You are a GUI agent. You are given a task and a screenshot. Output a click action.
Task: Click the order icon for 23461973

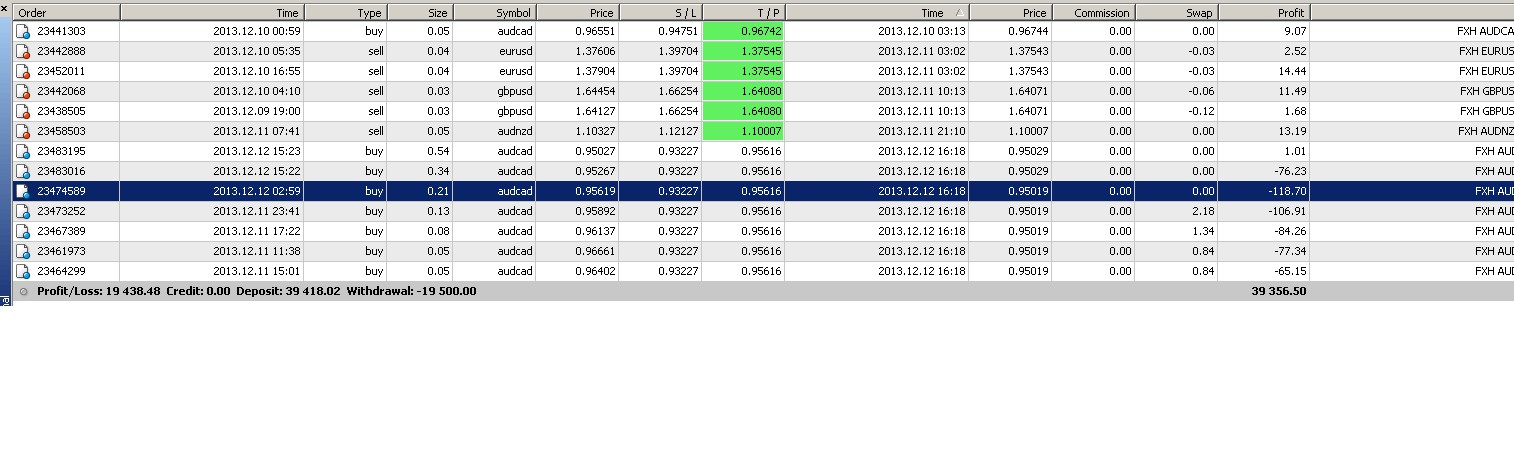point(22,251)
